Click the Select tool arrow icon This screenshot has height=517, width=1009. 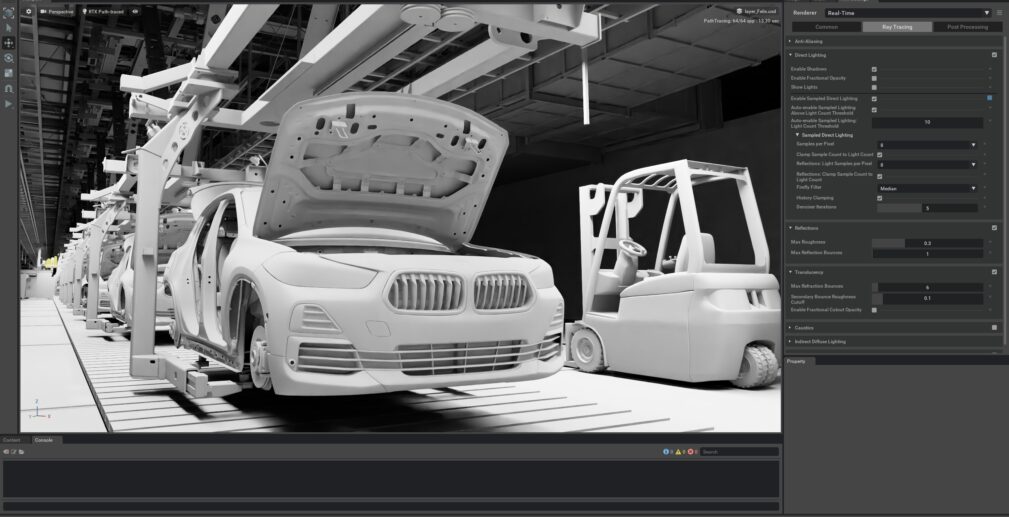point(9,28)
